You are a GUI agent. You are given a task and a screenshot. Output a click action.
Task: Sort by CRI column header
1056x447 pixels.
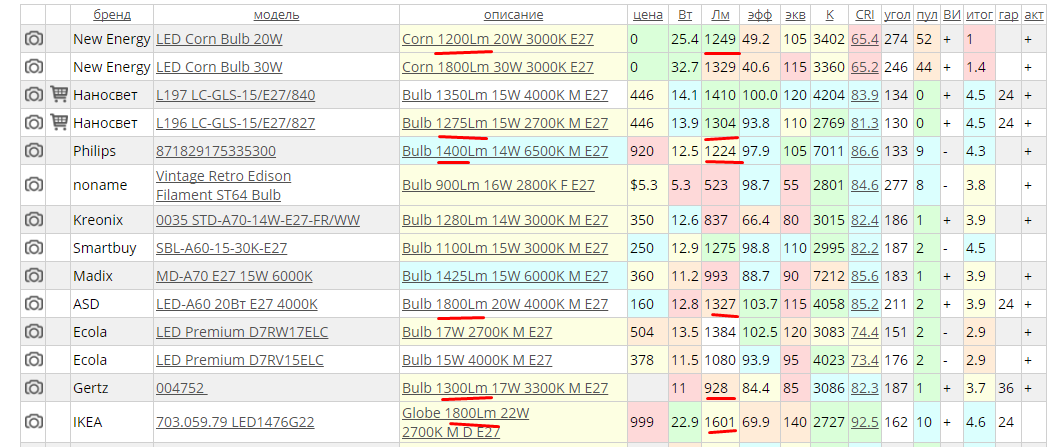point(865,15)
